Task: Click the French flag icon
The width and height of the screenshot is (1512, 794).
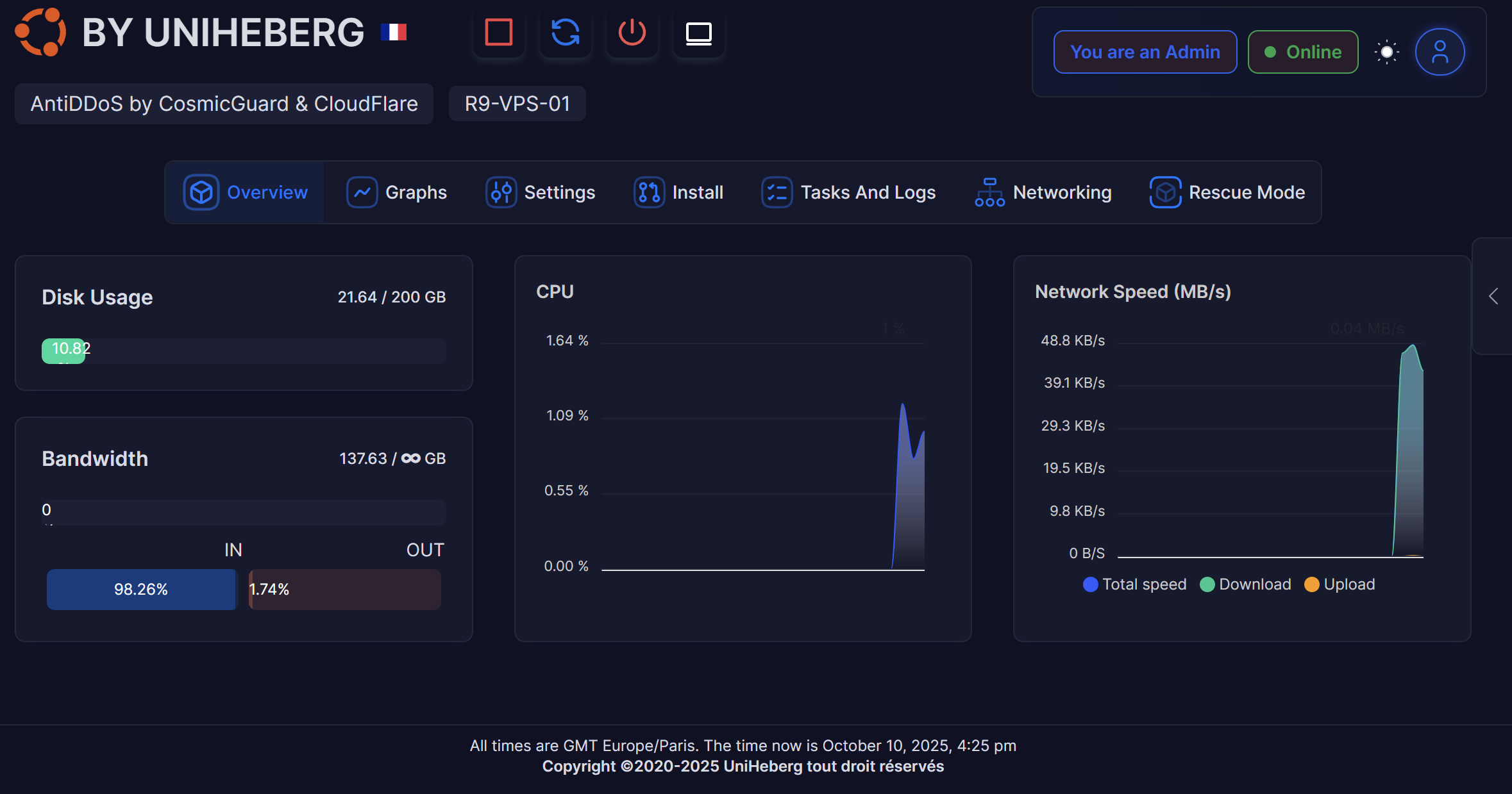Action: coord(394,32)
